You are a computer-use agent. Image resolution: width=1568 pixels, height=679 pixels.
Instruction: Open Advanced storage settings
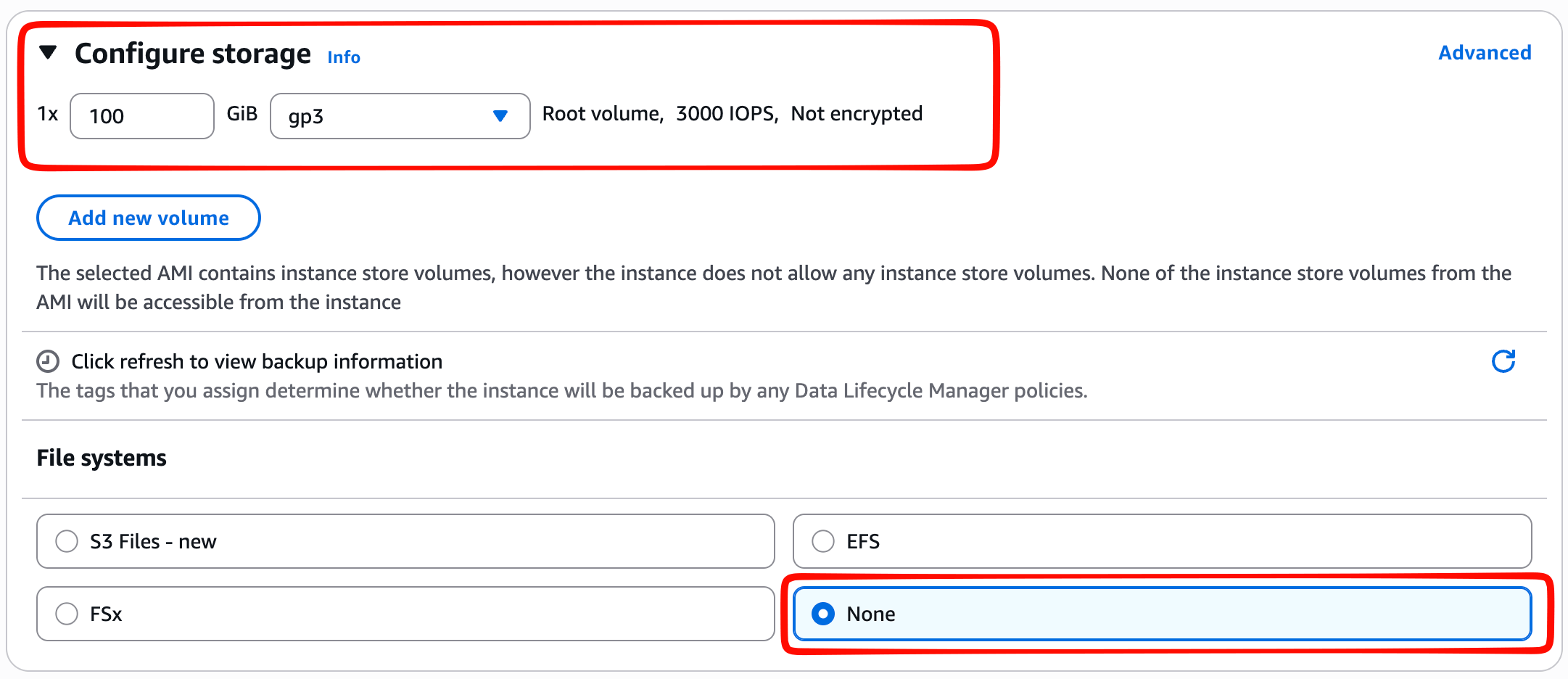1485,53
